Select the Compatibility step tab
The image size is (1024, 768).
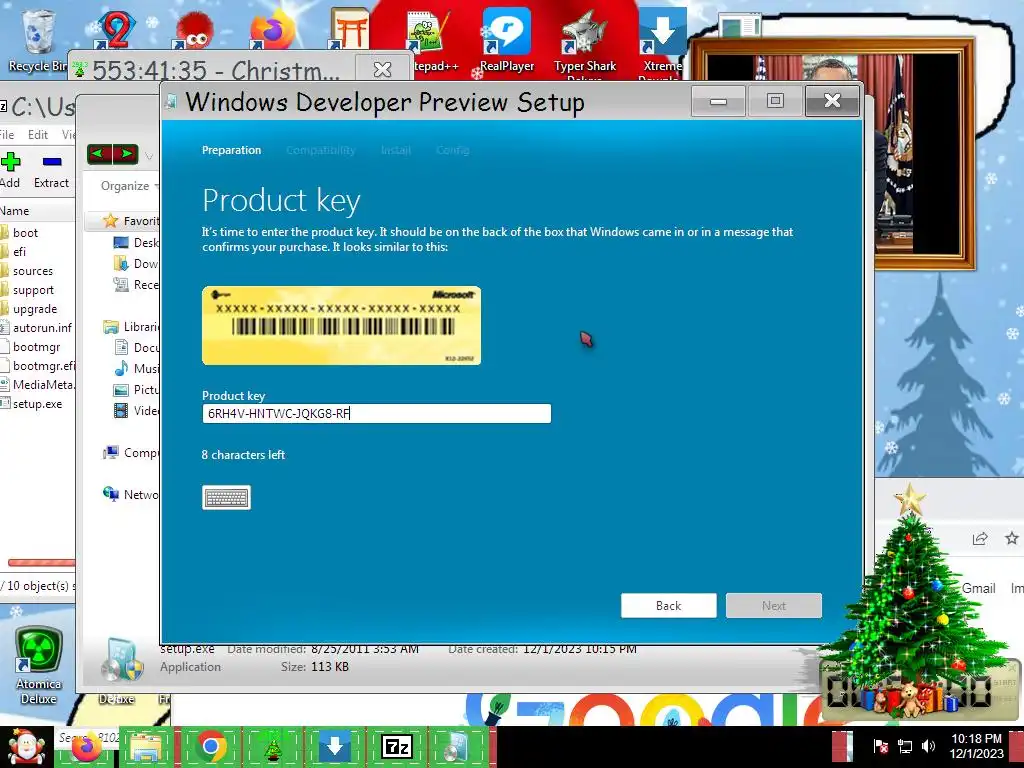(321, 150)
